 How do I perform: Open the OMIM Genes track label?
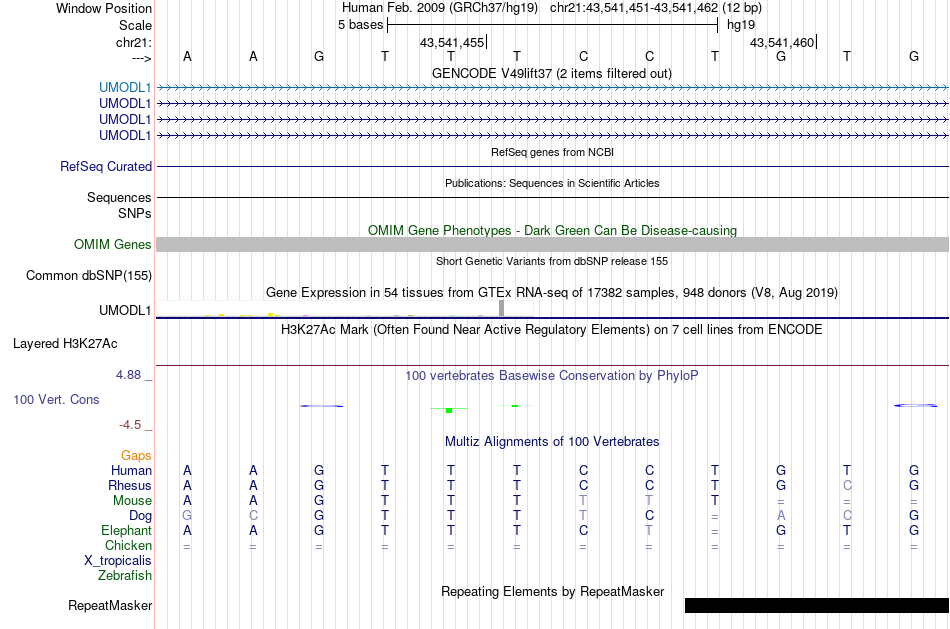click(113, 244)
